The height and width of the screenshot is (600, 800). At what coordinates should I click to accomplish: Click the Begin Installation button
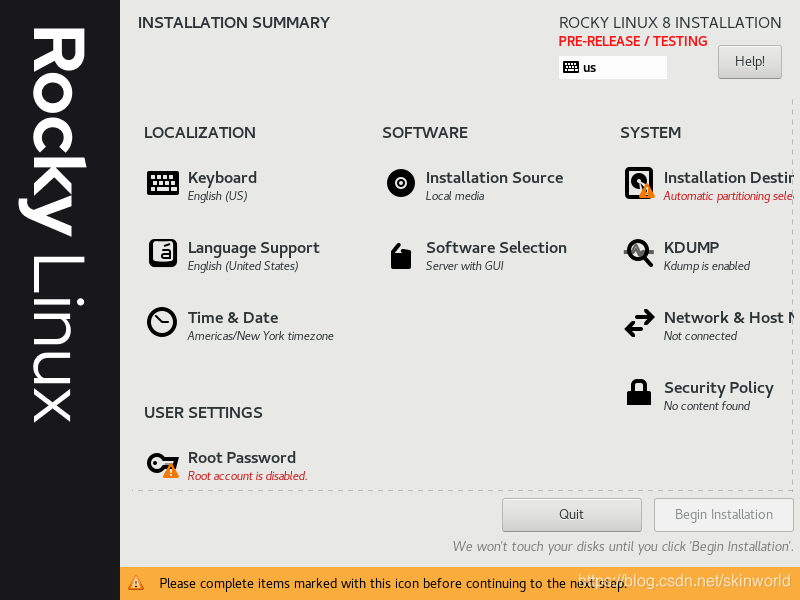coord(723,514)
